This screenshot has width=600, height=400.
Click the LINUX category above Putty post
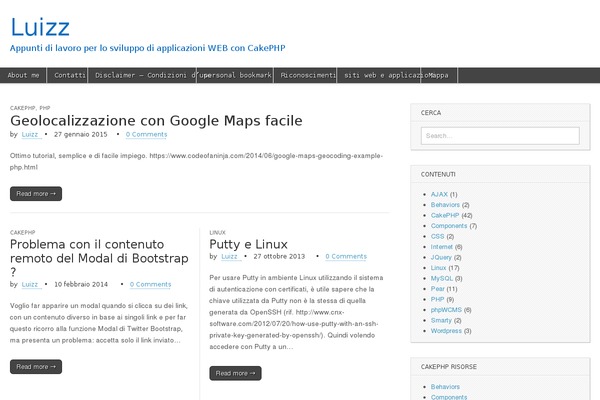pos(217,232)
